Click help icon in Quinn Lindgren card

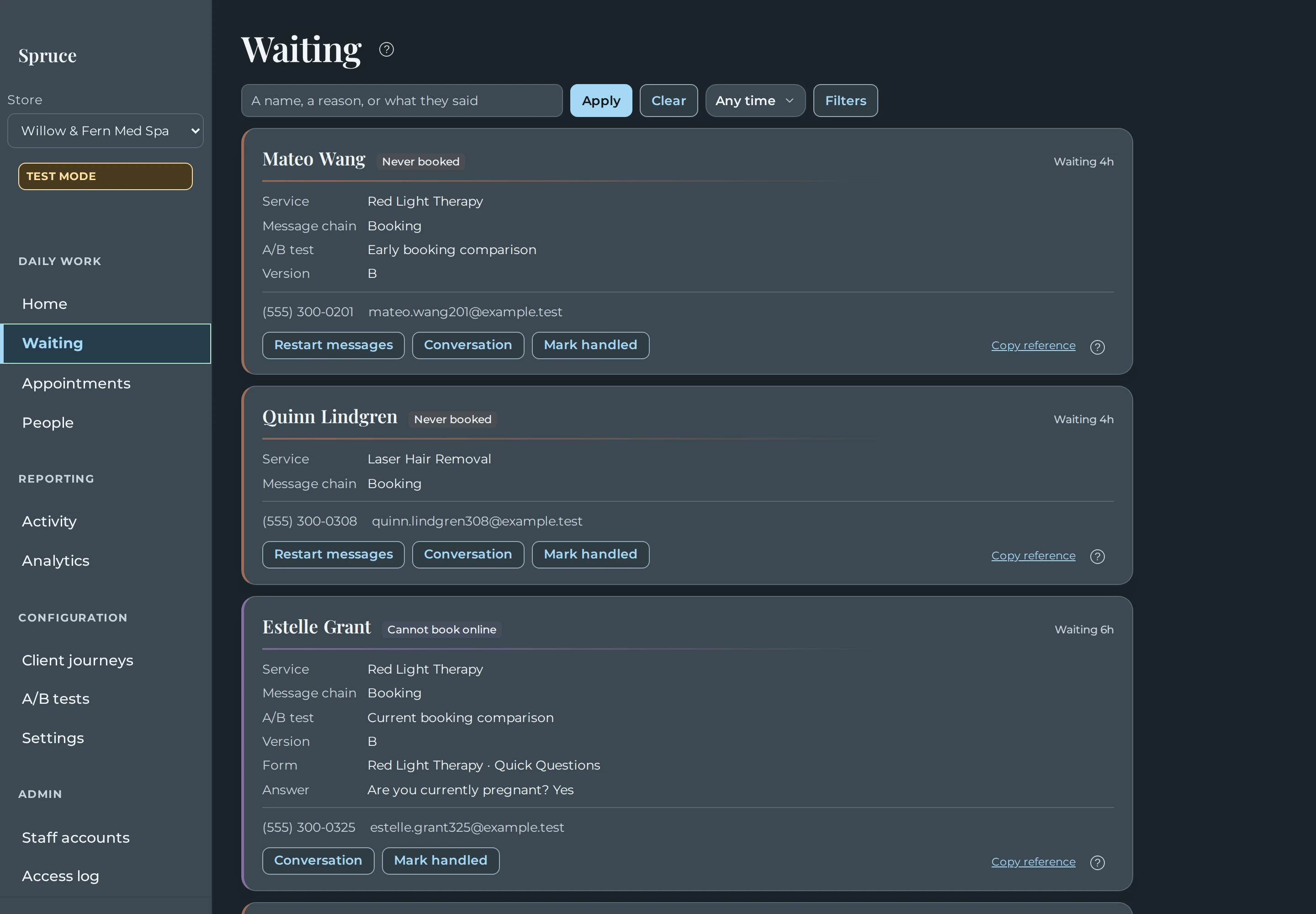coord(1097,557)
